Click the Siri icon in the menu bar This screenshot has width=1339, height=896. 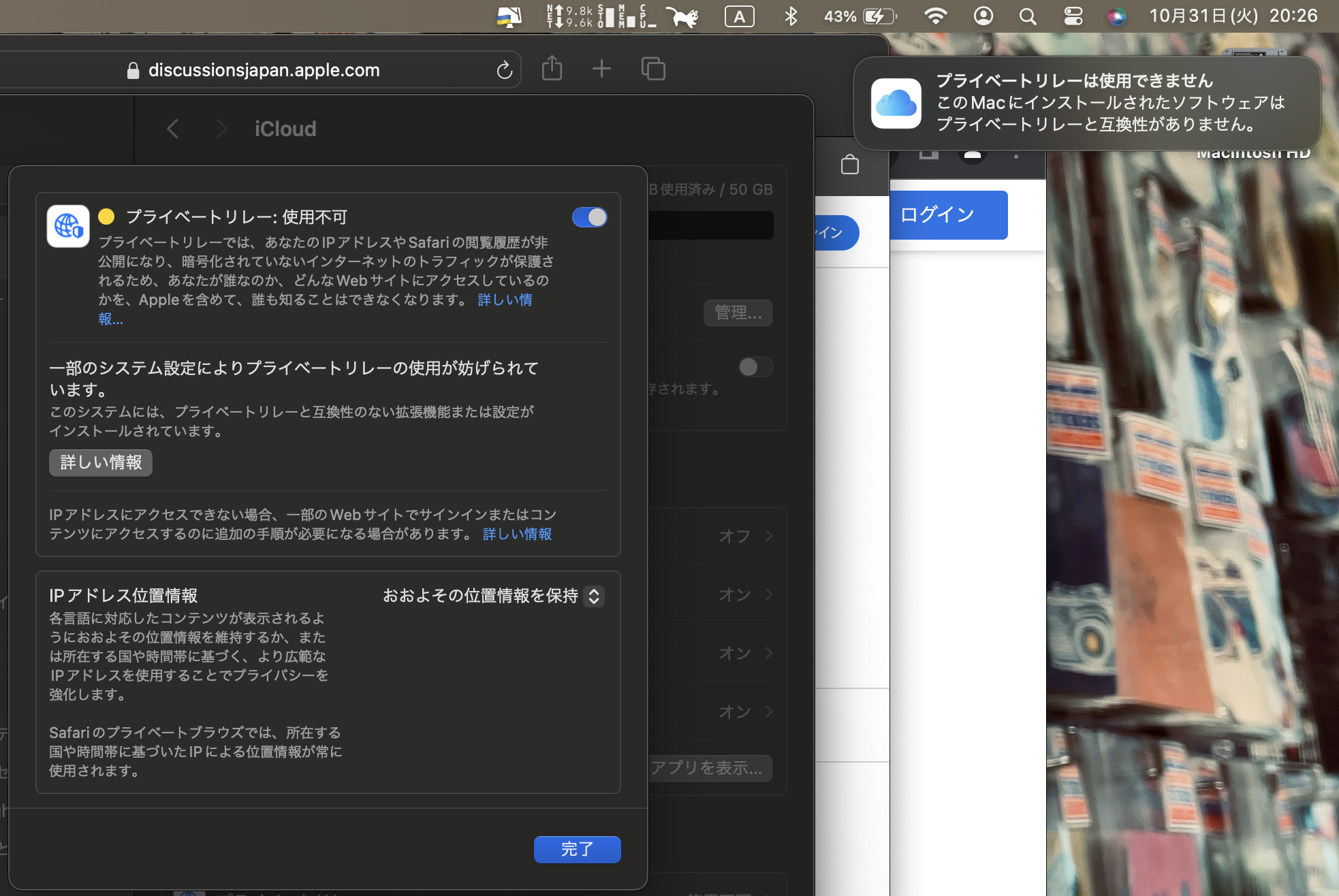coord(1116,16)
